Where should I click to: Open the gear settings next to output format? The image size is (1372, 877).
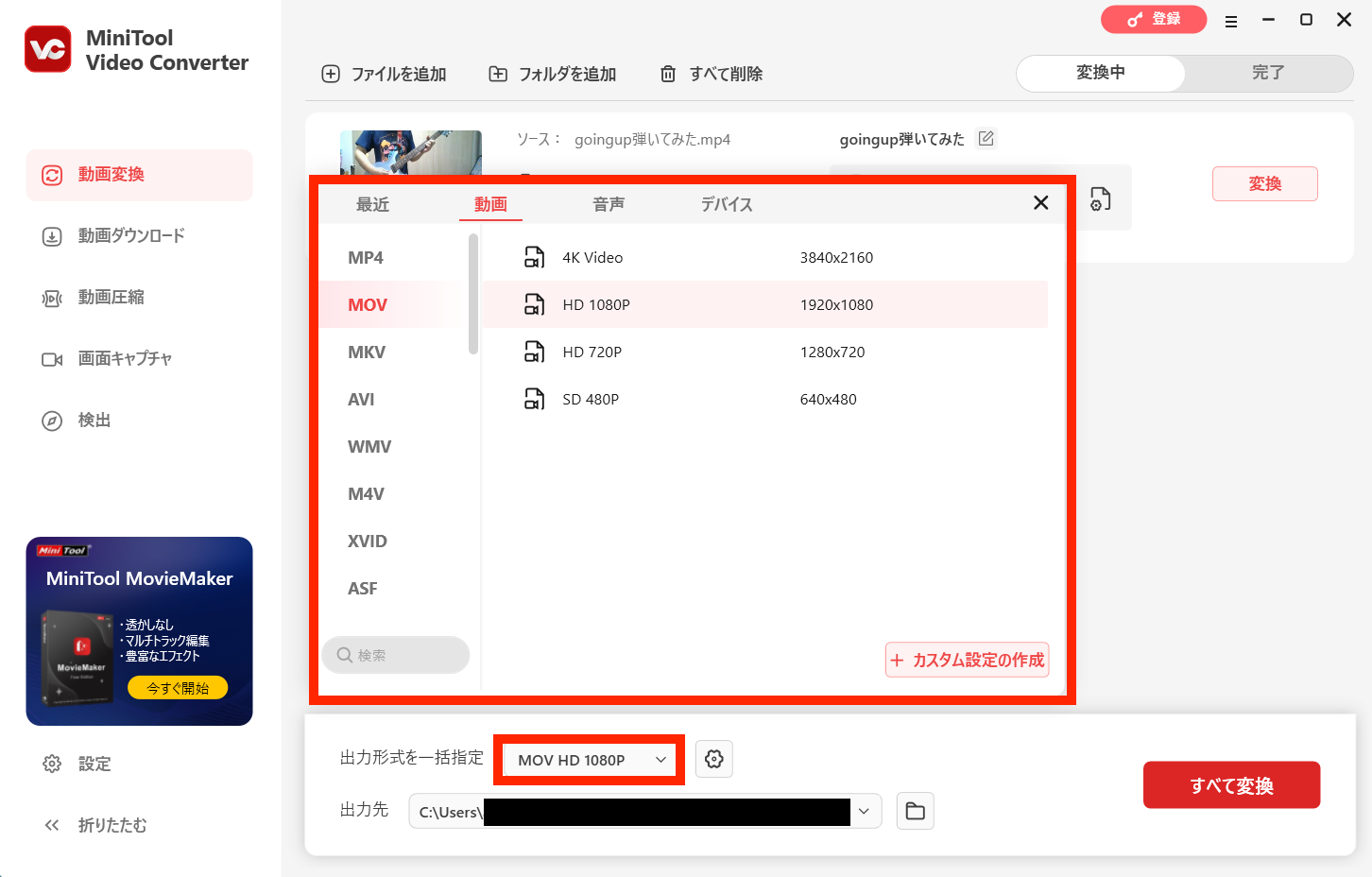[x=714, y=759]
